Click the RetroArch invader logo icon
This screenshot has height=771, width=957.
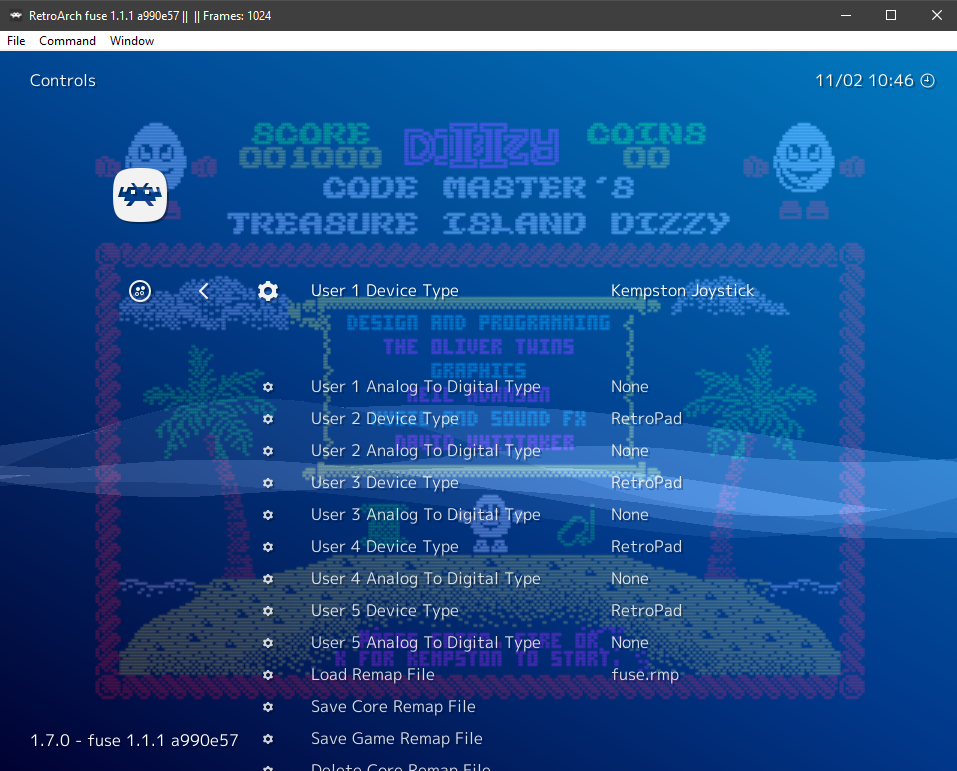click(x=140, y=195)
